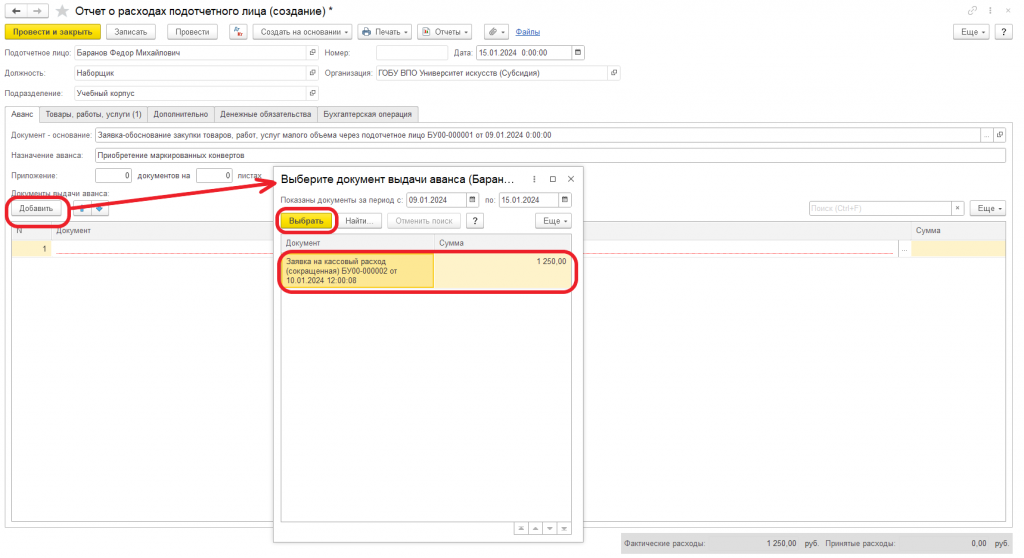Focus the Номер input field
This screenshot has width=1024, height=558.
[411, 53]
